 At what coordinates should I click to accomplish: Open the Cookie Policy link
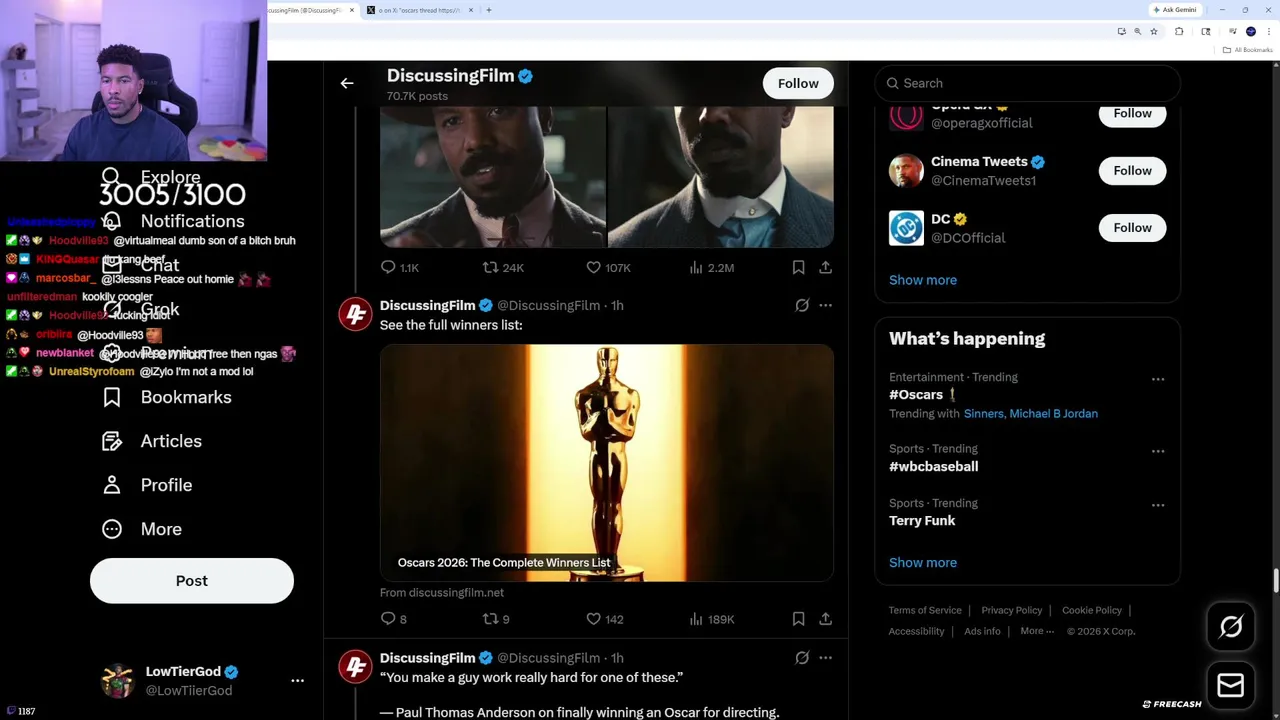1092,610
